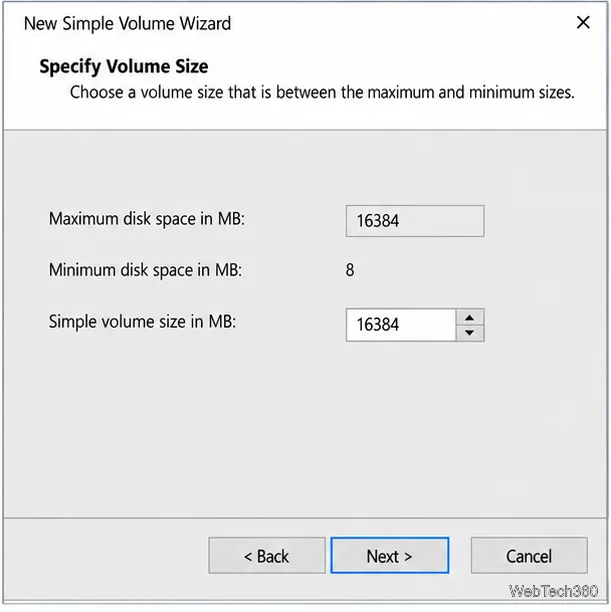This screenshot has width=611, height=612.
Task: Click the 'New Simple Volume Wizard' title
Action: pos(127,23)
